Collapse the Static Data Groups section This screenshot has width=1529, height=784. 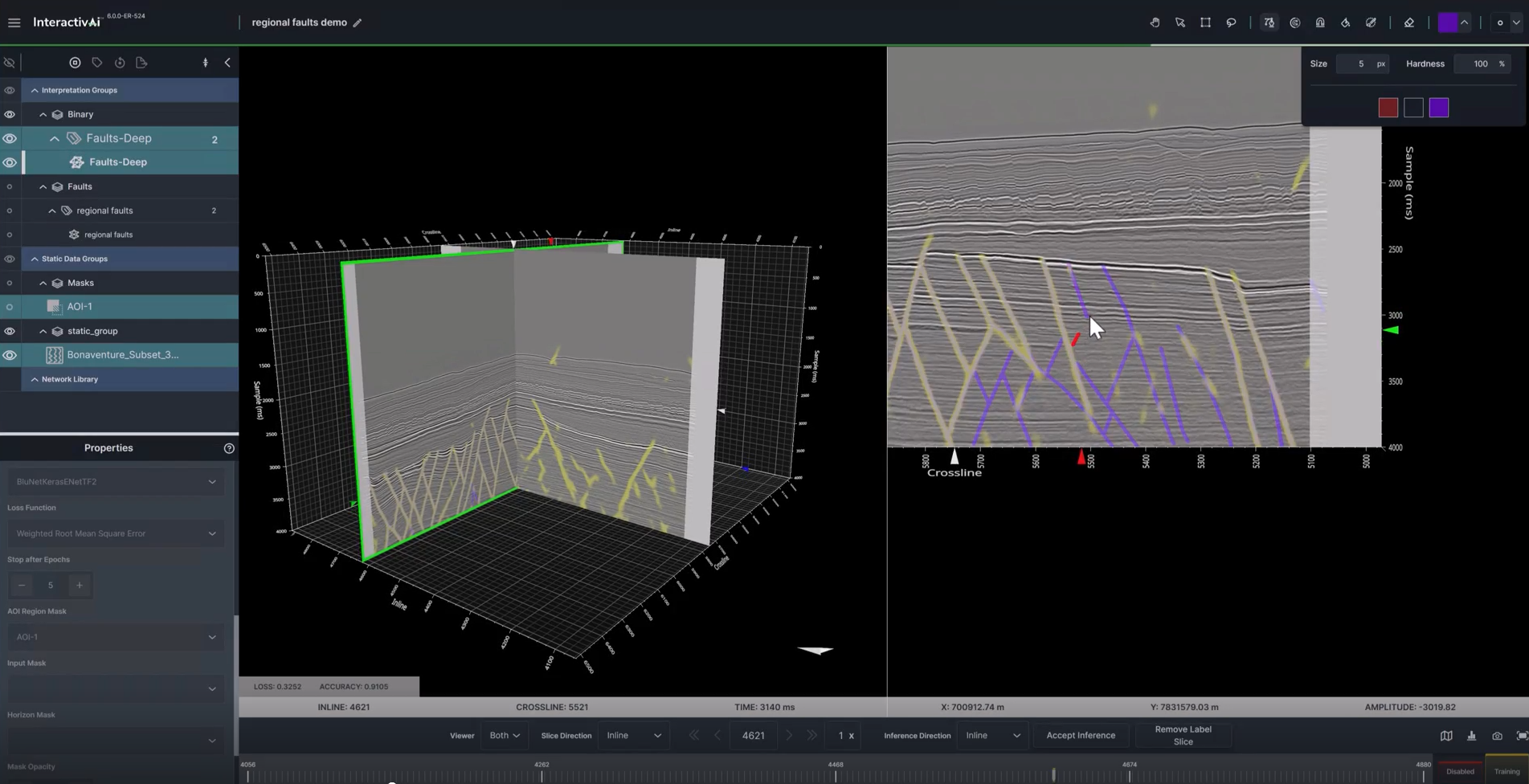coord(35,259)
